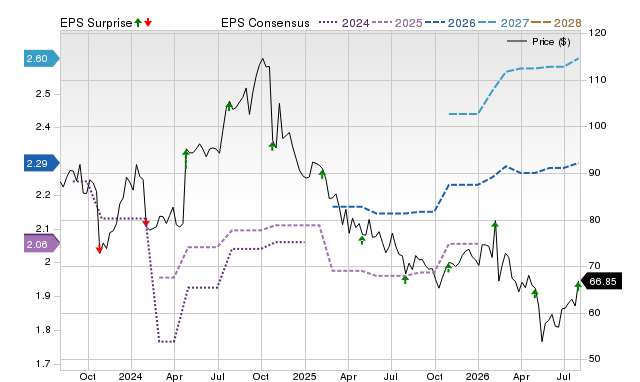Click the green up-arrow marker after Jul 2024
Viewport: 640px width, 382px height.
[229, 106]
